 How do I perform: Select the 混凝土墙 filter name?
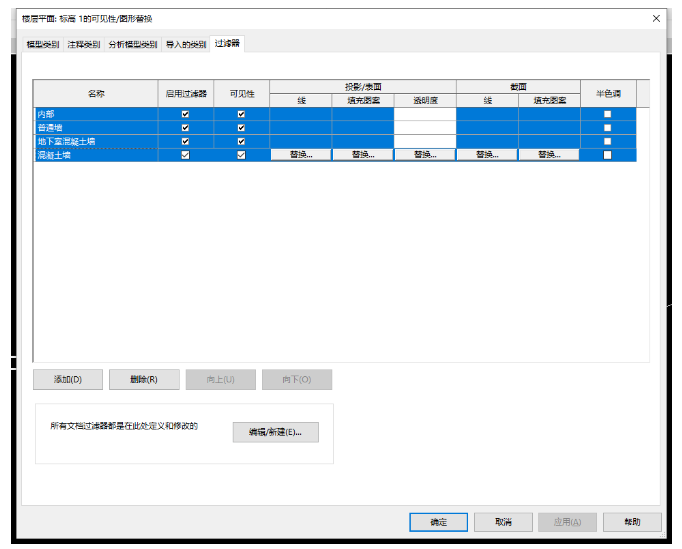click(x=96, y=155)
